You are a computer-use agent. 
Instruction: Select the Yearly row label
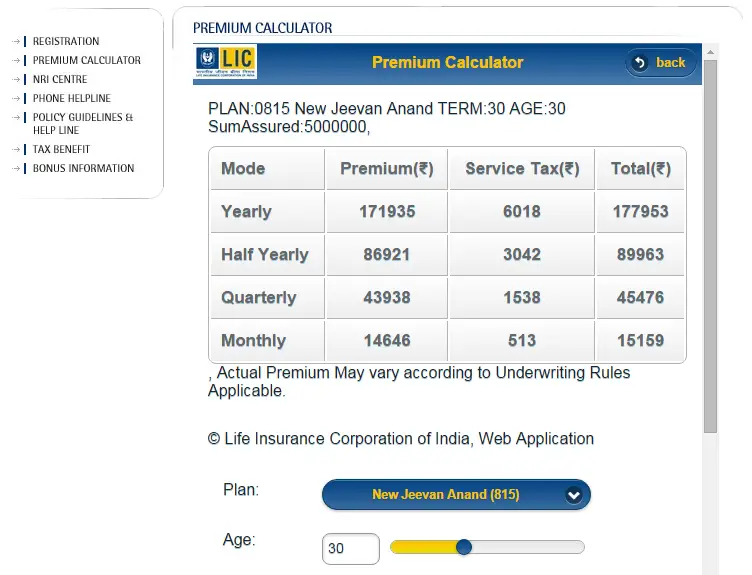coord(246,211)
